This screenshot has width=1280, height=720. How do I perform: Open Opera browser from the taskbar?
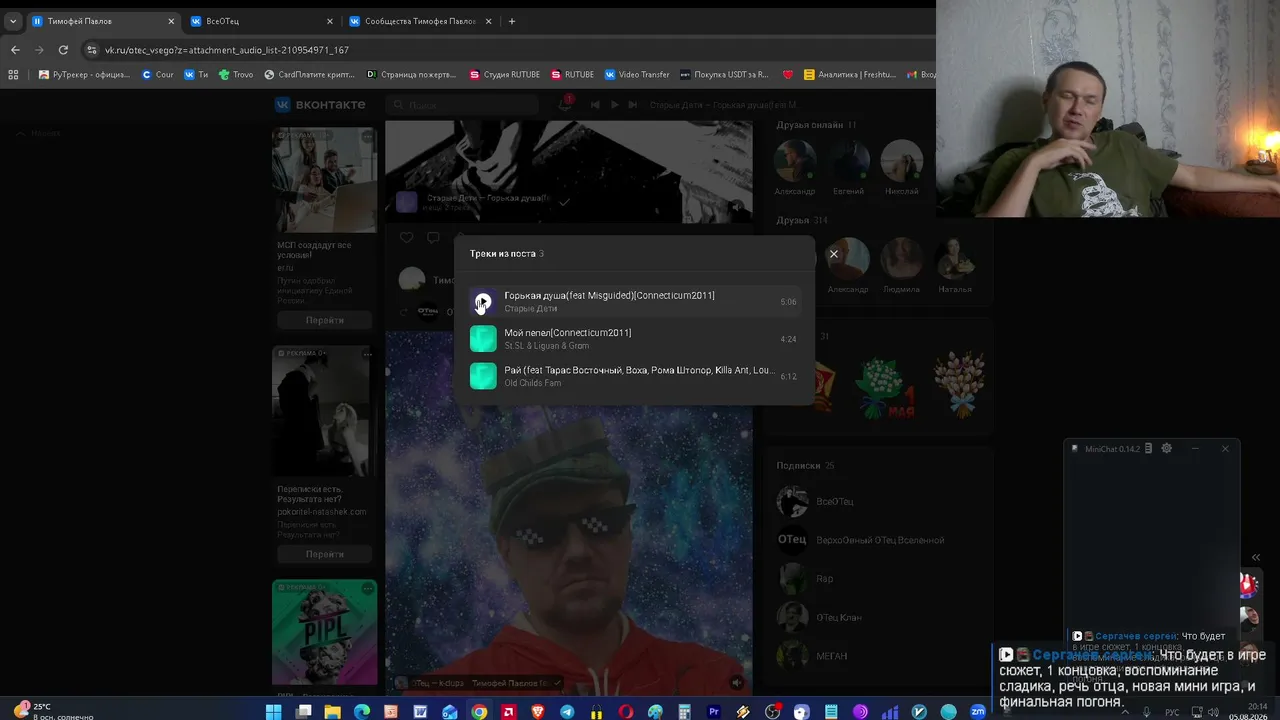(x=626, y=712)
